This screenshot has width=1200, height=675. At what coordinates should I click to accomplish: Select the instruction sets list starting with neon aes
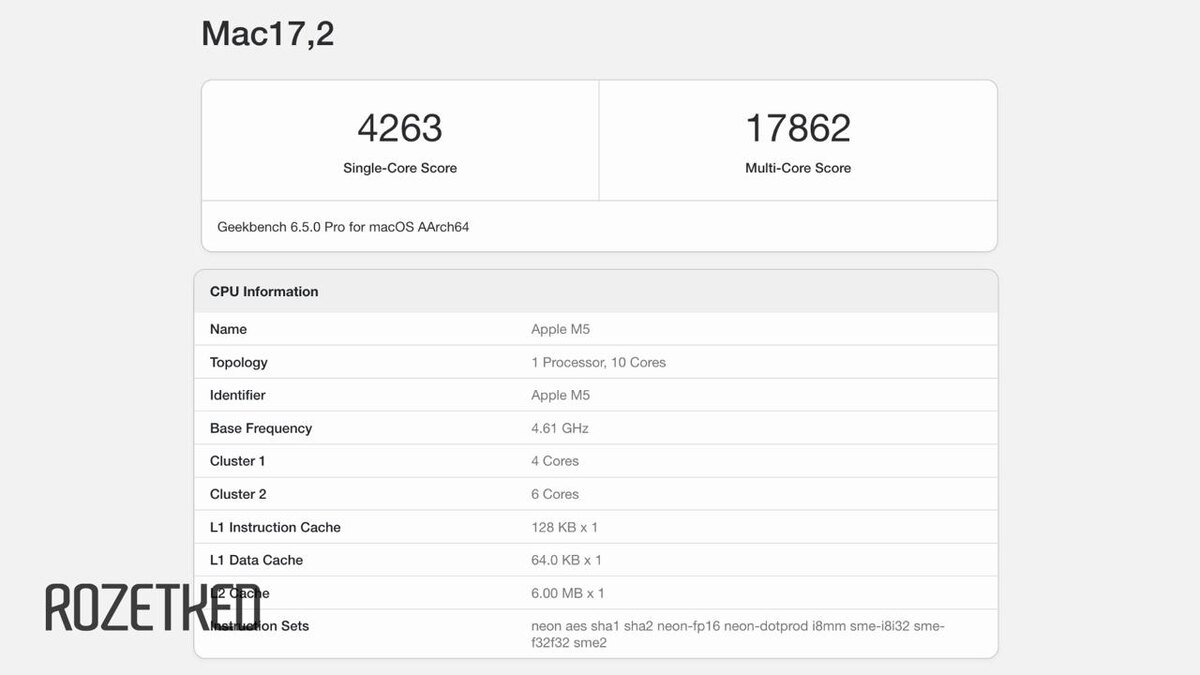point(738,634)
